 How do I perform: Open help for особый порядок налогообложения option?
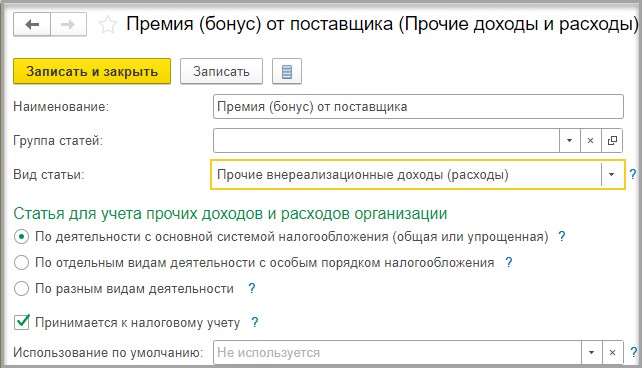(509, 262)
